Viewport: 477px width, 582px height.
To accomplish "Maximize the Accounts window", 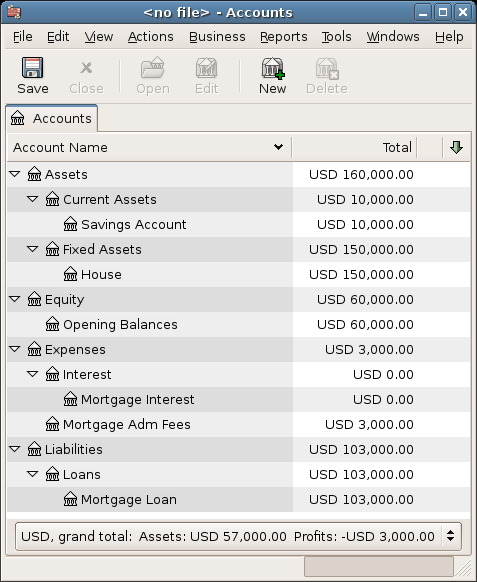I will click(443, 12).
